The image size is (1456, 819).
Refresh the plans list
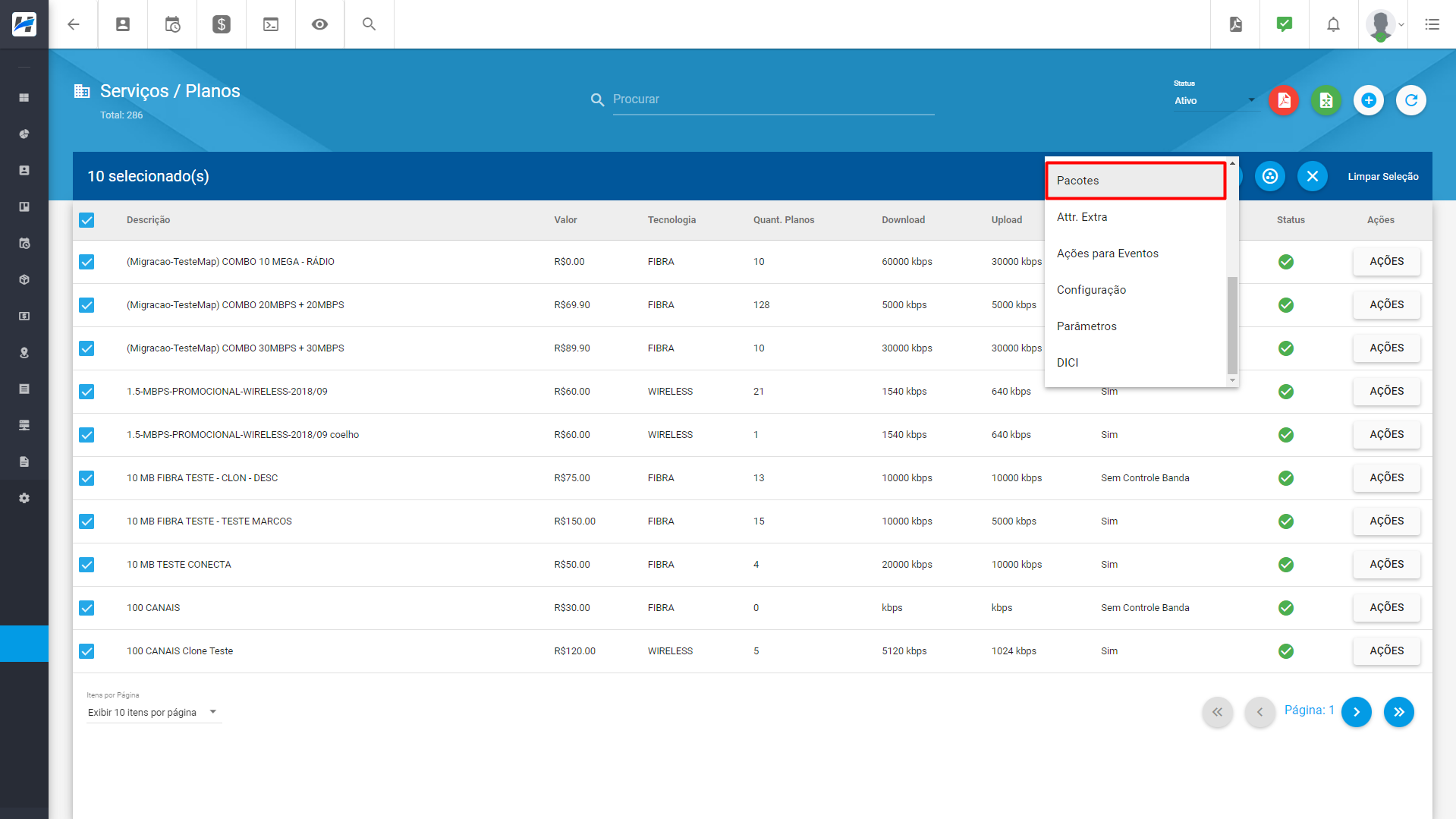pos(1411,100)
